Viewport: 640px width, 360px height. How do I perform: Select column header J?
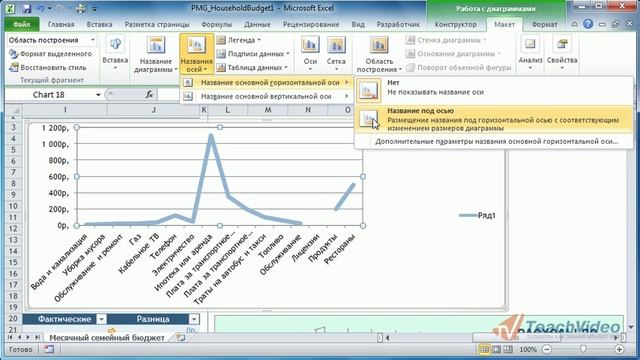[153, 110]
